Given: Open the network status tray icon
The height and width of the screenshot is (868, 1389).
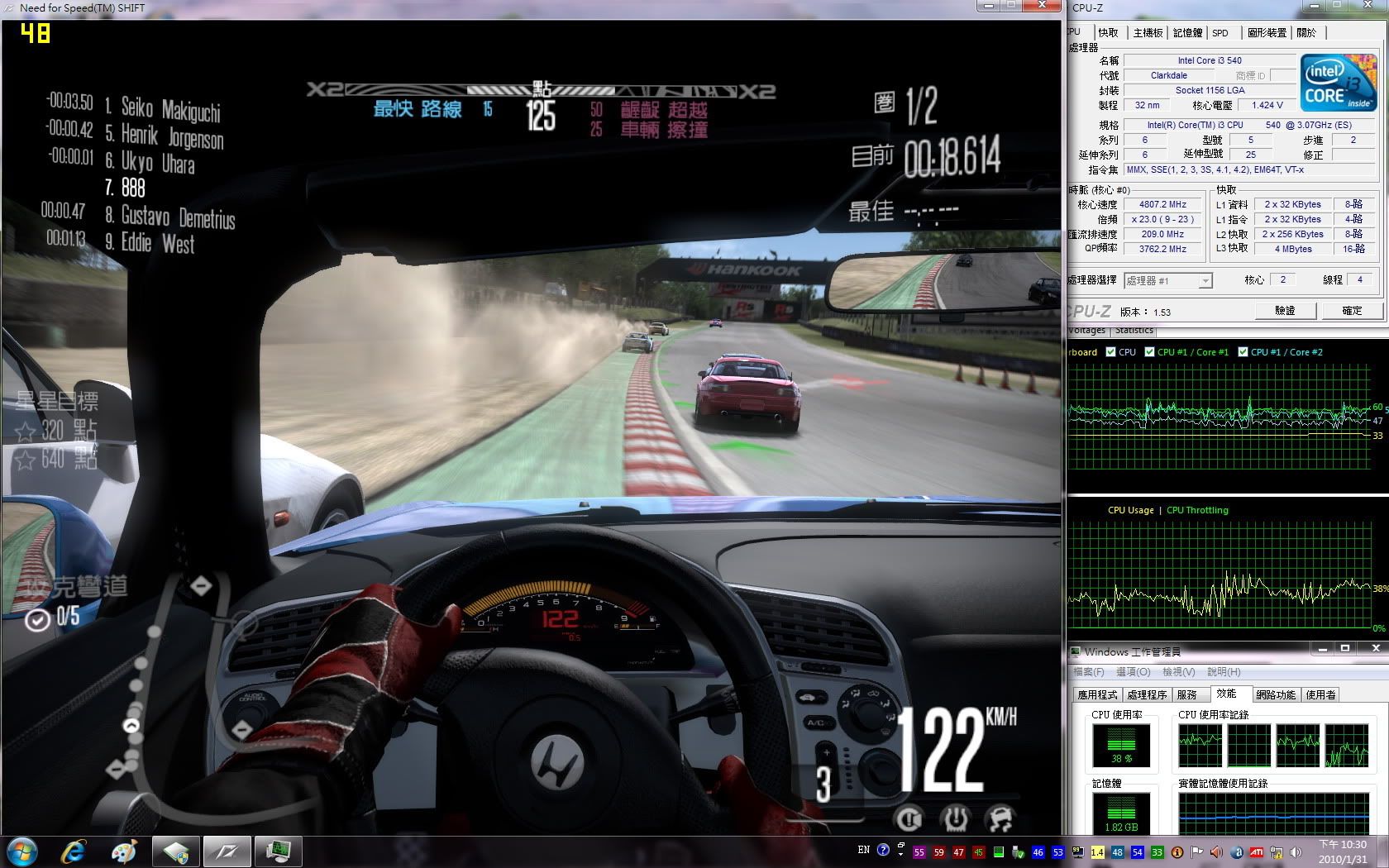Looking at the screenshot, I should point(1277,852).
